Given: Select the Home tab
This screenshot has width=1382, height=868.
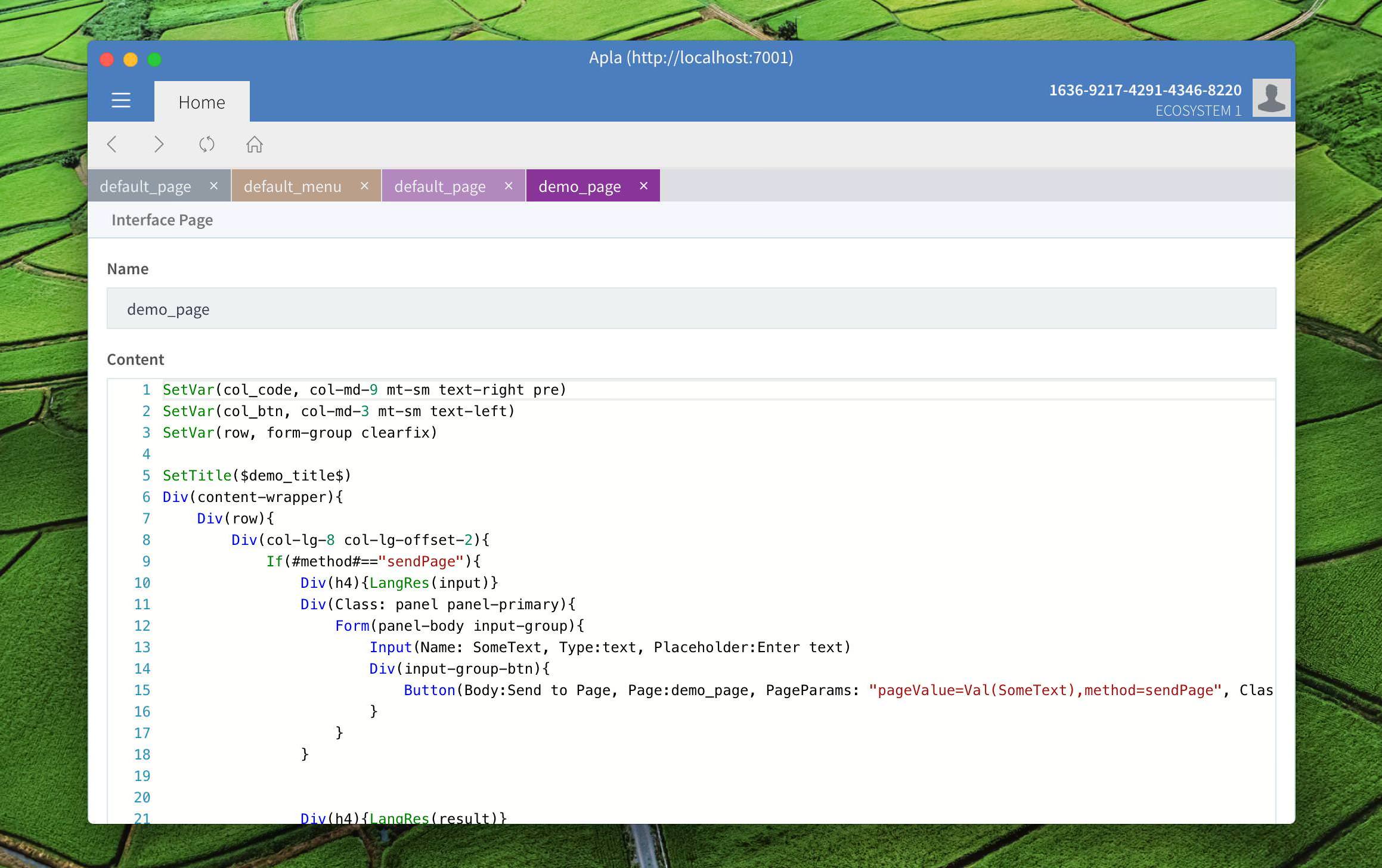Looking at the screenshot, I should pyautogui.click(x=202, y=103).
